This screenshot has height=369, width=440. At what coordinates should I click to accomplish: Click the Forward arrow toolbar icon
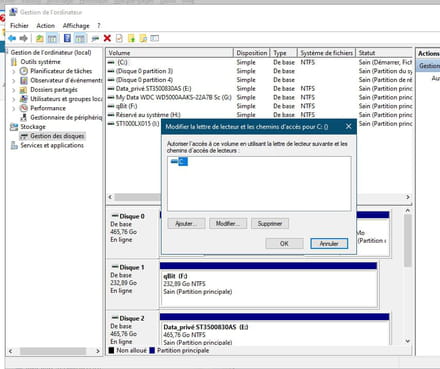23,38
